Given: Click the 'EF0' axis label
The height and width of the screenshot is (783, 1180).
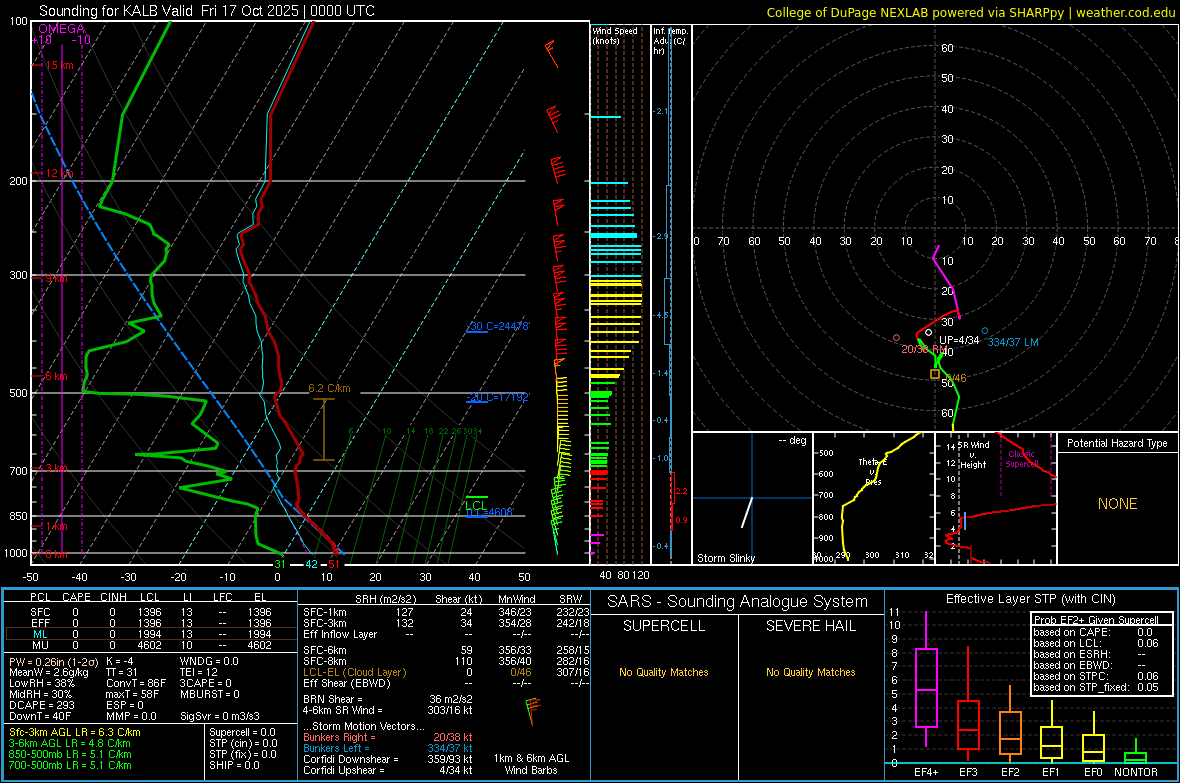Looking at the screenshot, I should click(1093, 772).
